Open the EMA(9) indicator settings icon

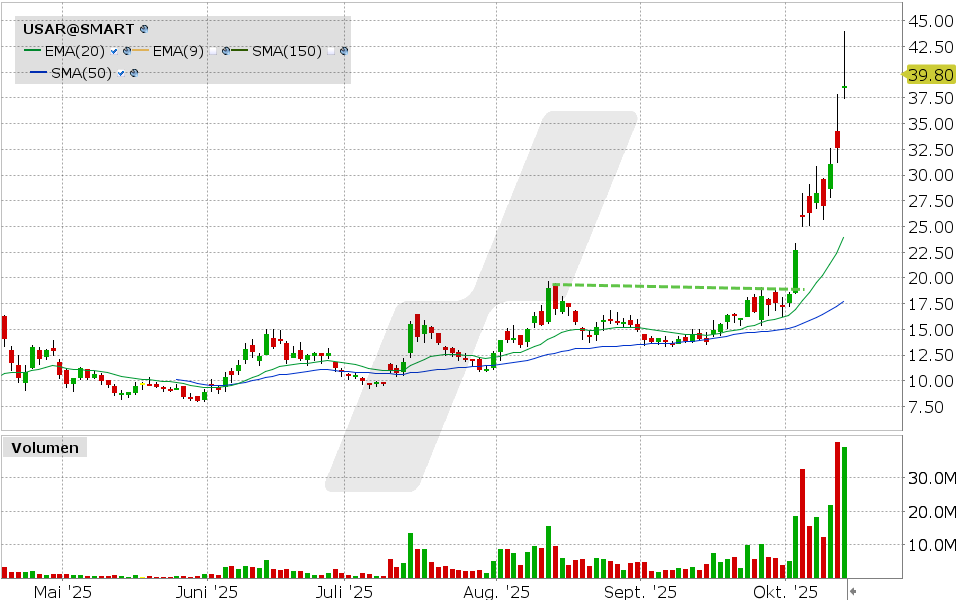click(226, 51)
